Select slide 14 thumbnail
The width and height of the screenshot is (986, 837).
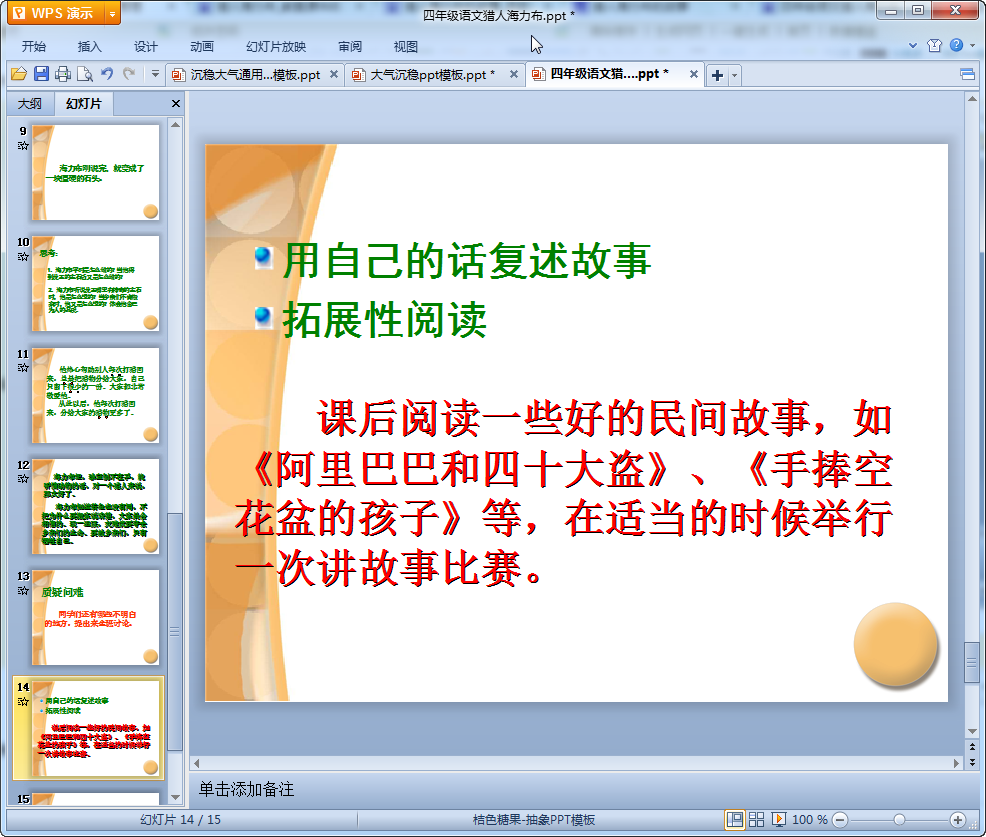[x=96, y=729]
